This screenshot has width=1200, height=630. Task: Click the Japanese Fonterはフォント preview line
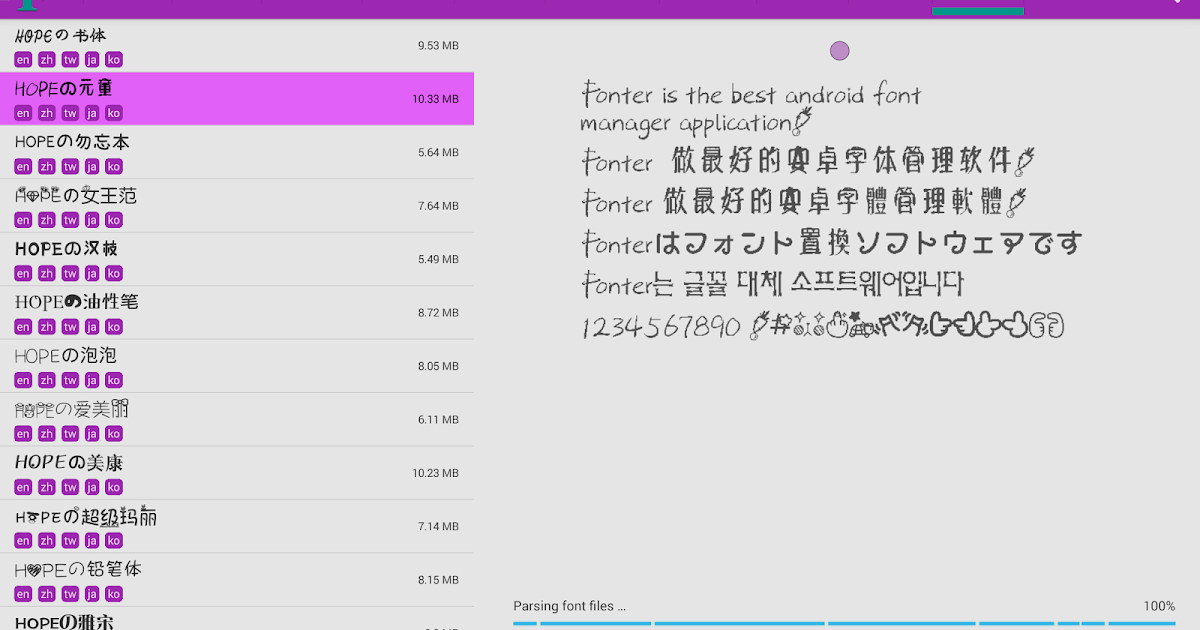tap(832, 243)
